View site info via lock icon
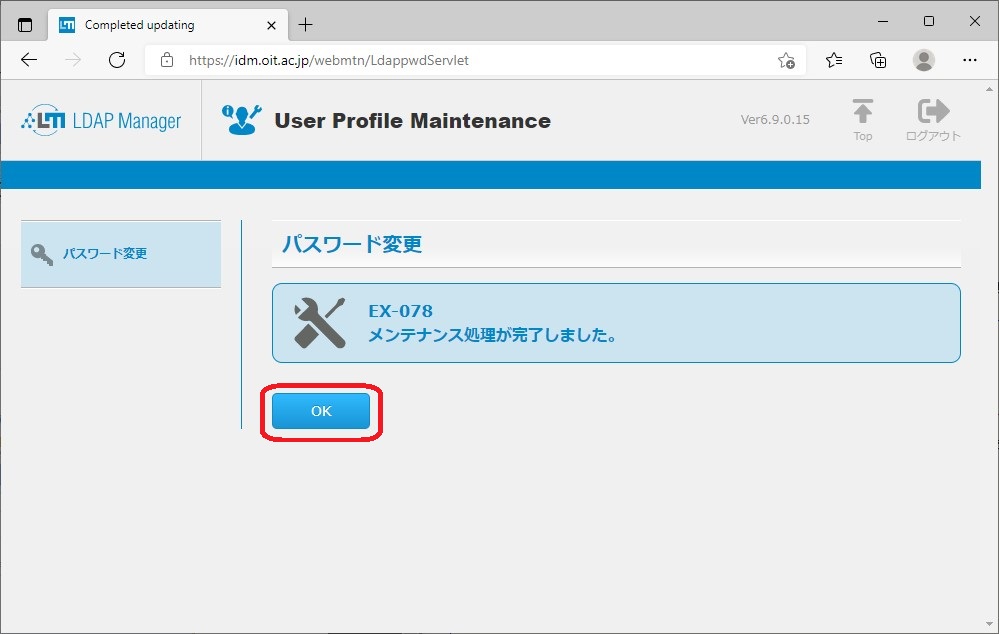Viewport: 999px width, 634px height. pyautogui.click(x=167, y=60)
